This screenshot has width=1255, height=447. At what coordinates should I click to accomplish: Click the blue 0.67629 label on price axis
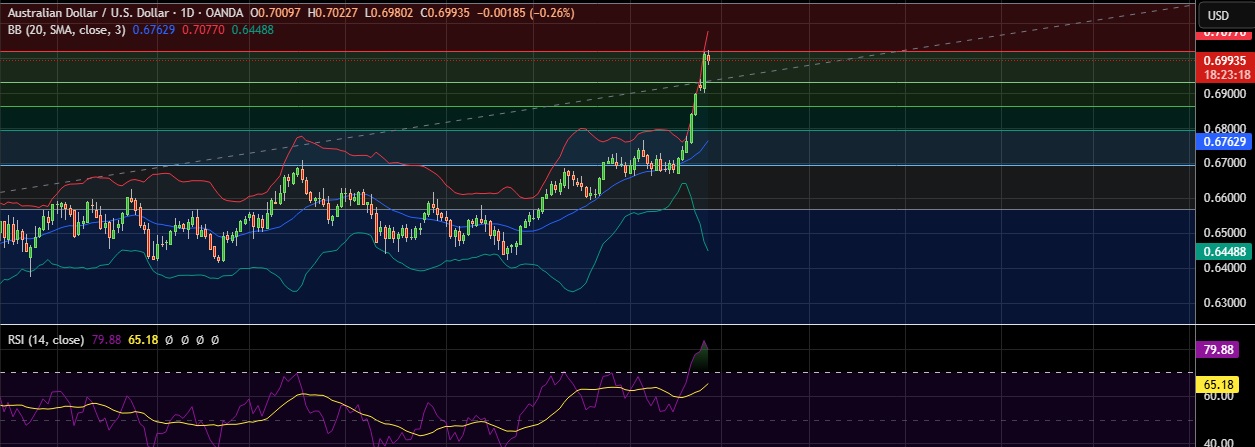[1223, 142]
